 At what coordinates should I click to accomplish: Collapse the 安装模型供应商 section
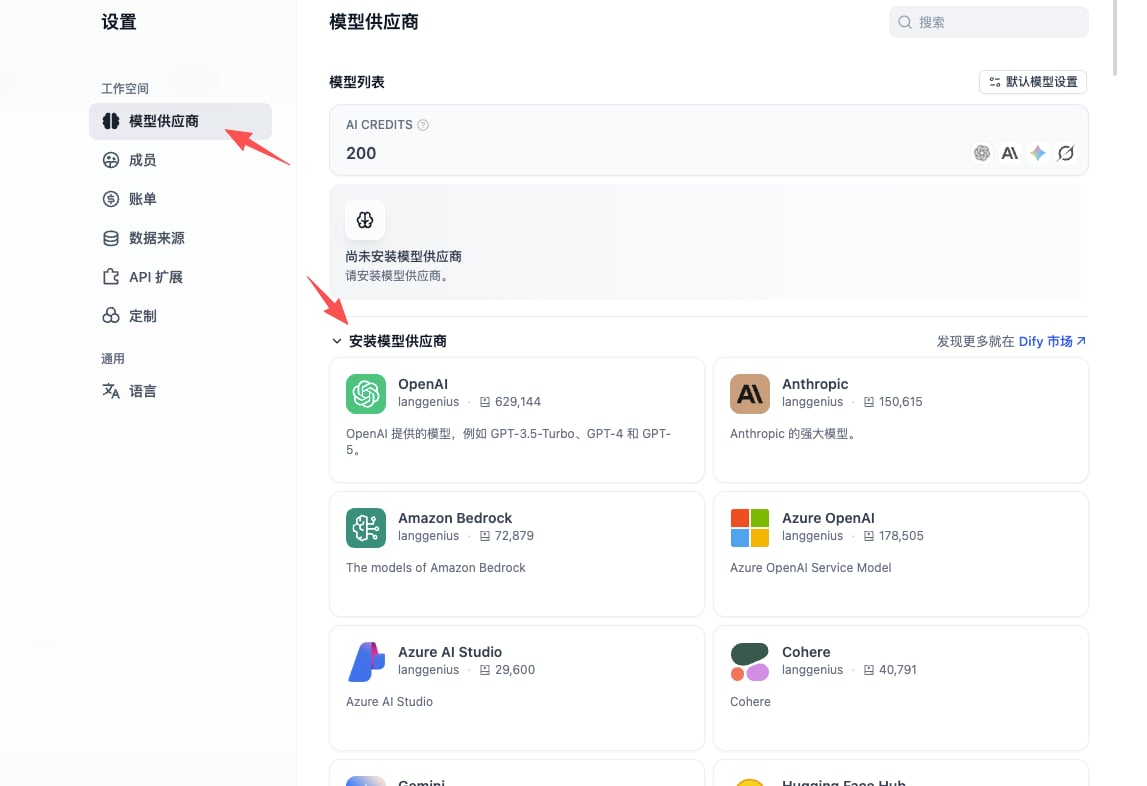(336, 341)
